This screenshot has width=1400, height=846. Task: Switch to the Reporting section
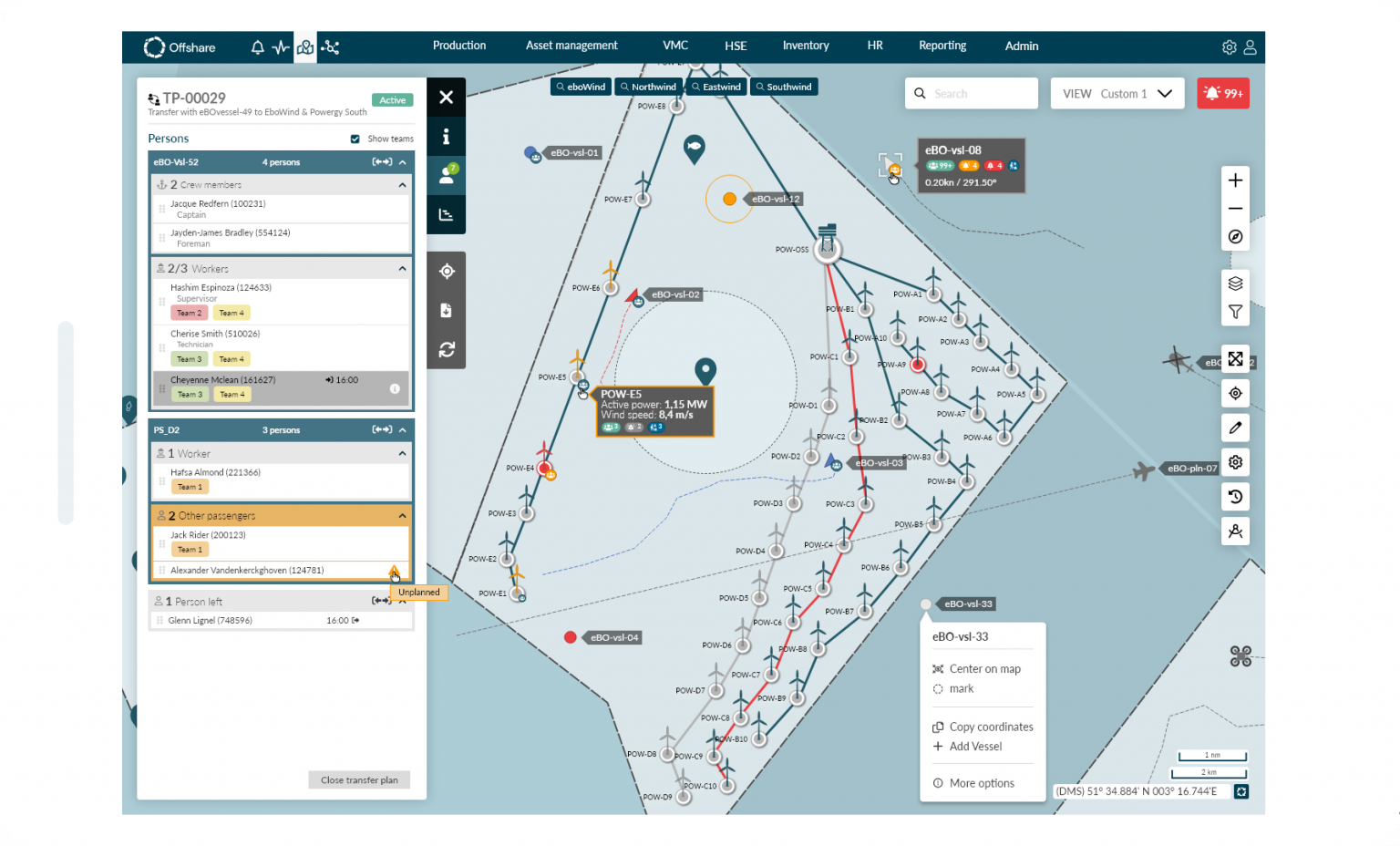pos(942,46)
